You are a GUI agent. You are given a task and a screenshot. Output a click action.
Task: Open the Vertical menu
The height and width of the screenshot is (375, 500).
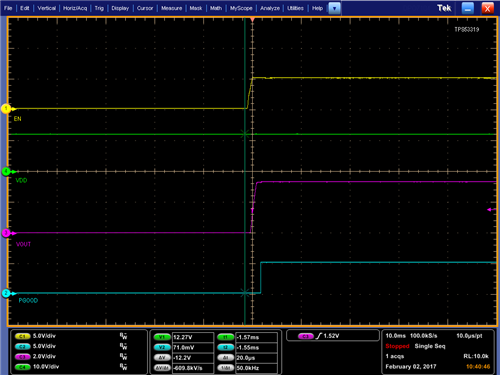47,8
